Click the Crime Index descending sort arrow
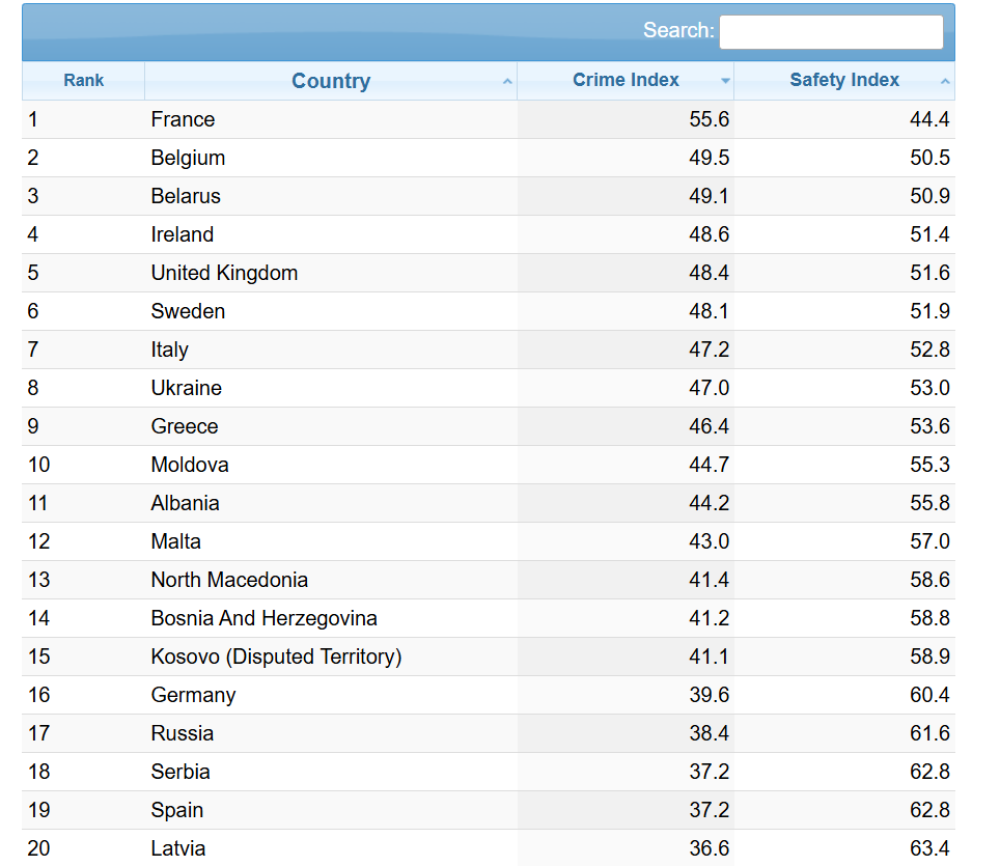1000x866 pixels. 725,81
